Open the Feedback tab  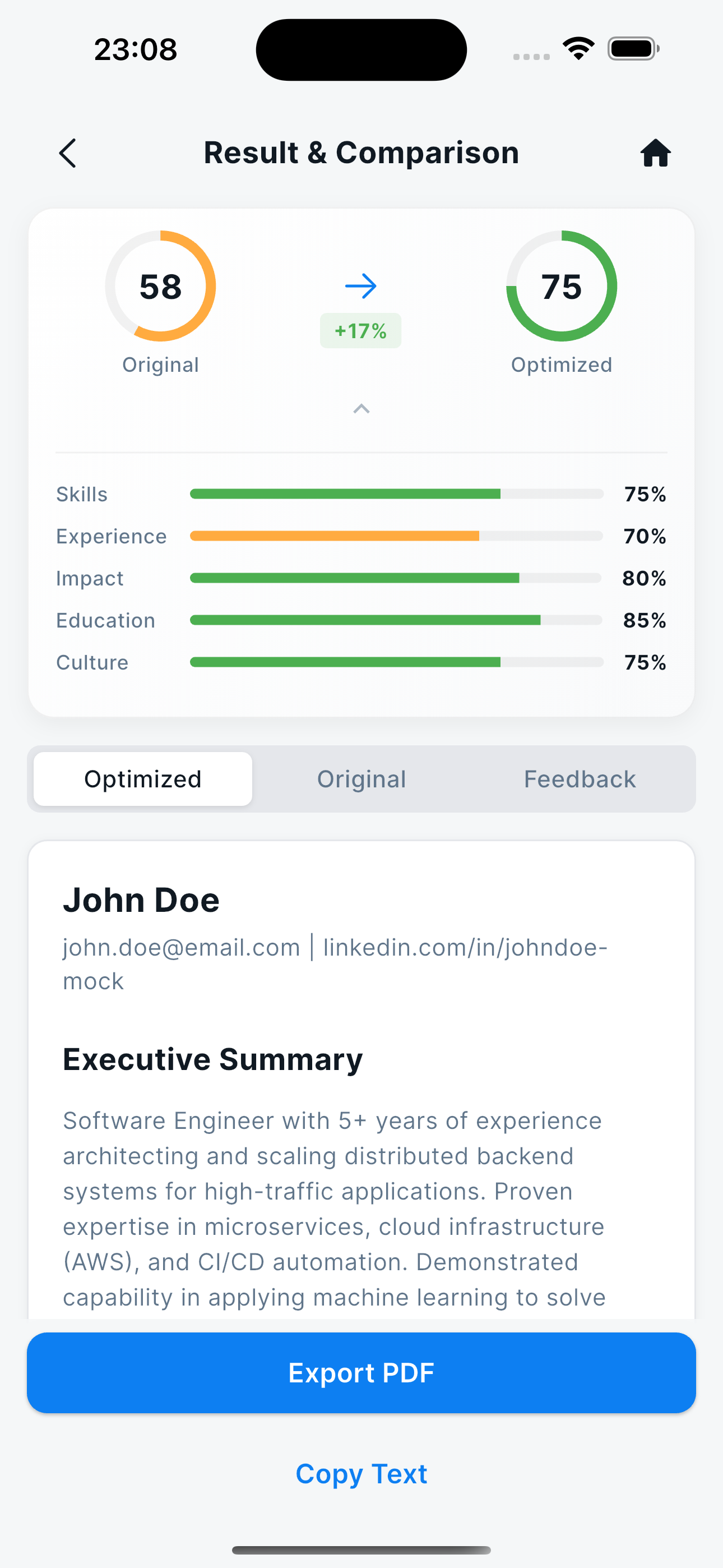coord(579,778)
